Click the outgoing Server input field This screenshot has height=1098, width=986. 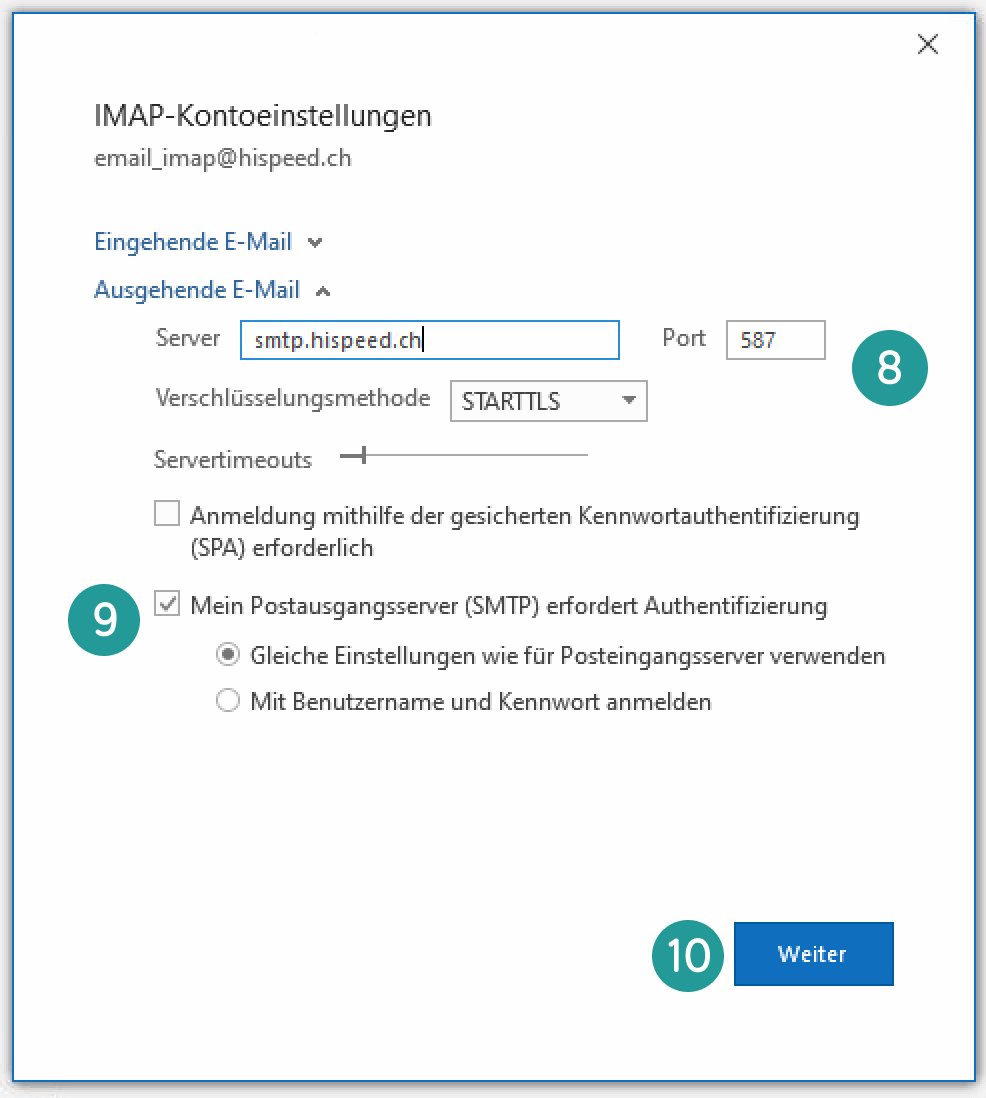[x=429, y=340]
